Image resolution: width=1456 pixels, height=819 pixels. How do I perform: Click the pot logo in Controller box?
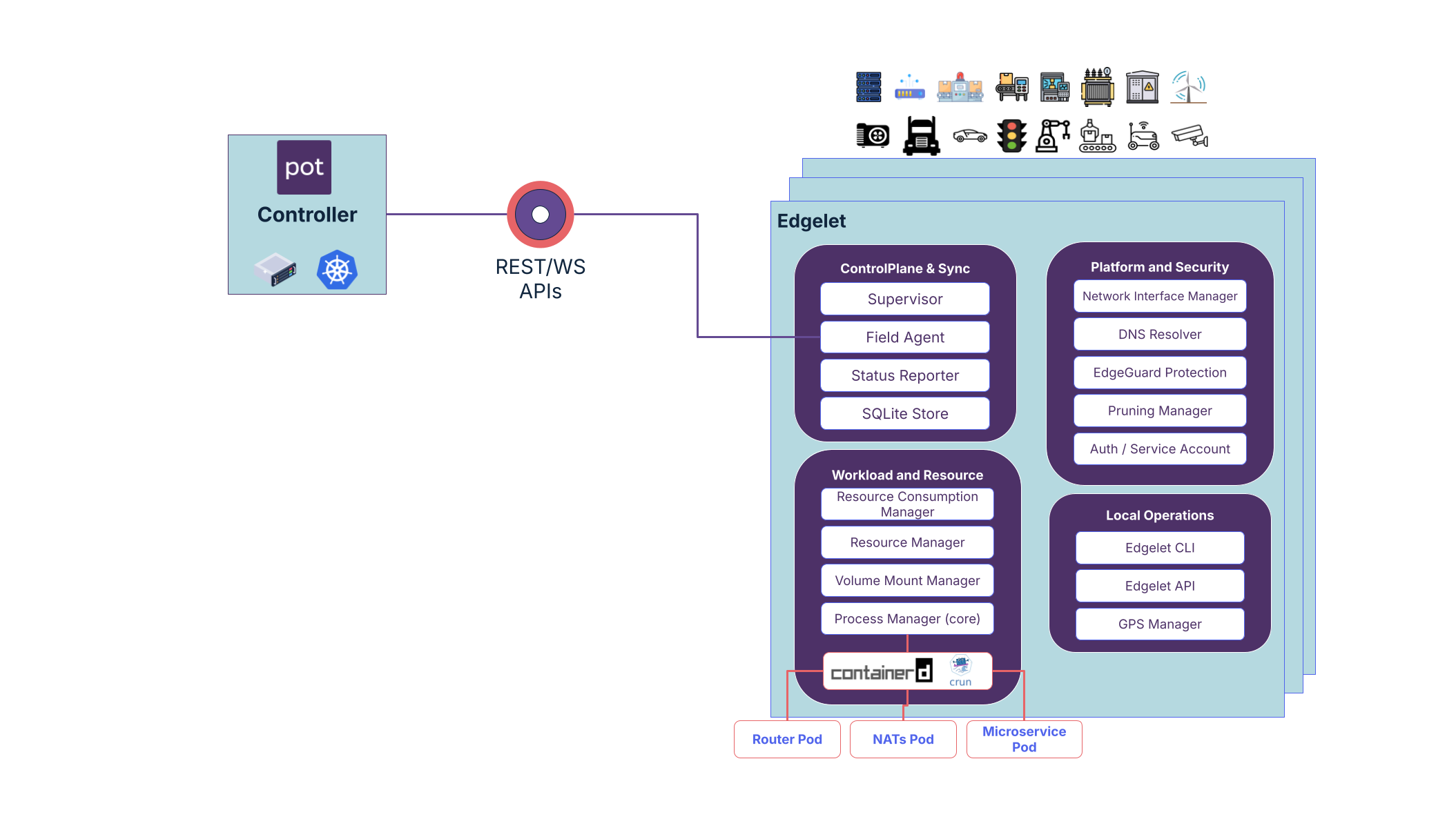coord(304,168)
